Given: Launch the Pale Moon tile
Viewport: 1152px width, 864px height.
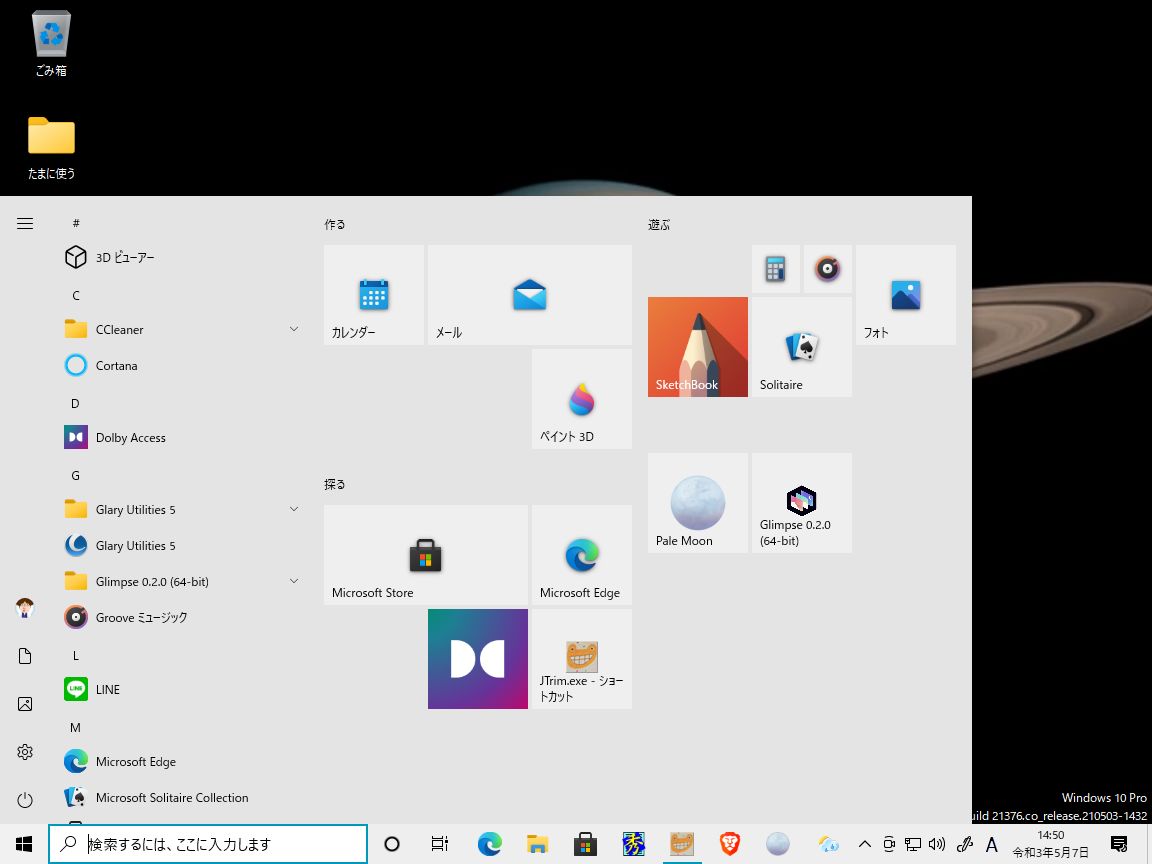Looking at the screenshot, I should [x=698, y=503].
